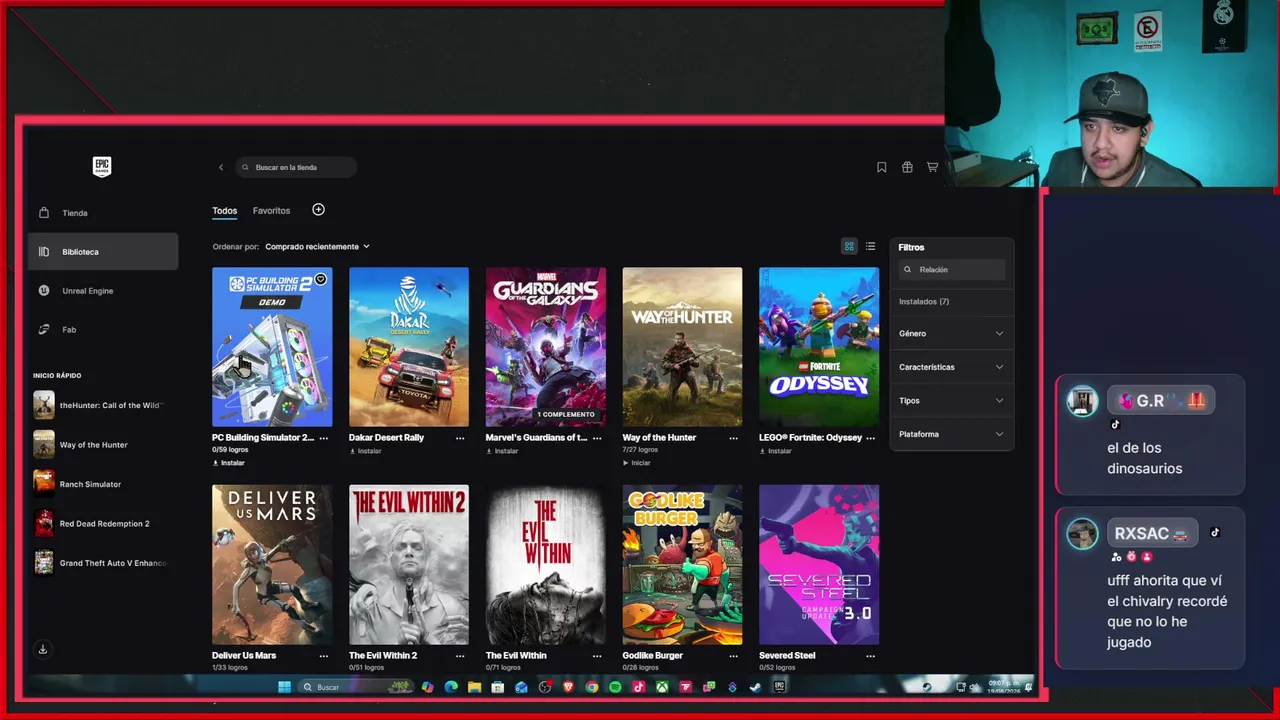Open options menu for Marvel's Guardians of the Galaxy
The width and height of the screenshot is (1280, 720).
coord(597,438)
